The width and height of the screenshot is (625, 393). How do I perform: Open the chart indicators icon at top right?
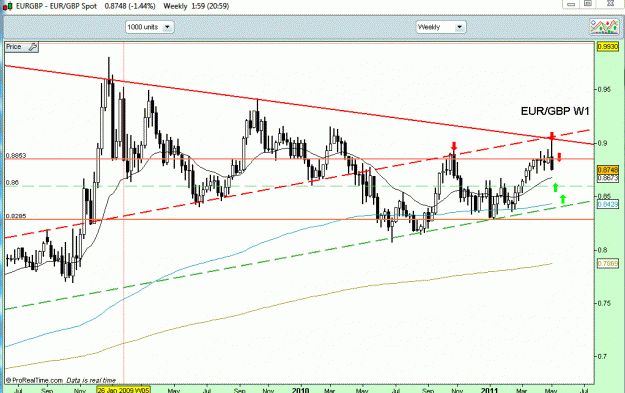point(604,26)
